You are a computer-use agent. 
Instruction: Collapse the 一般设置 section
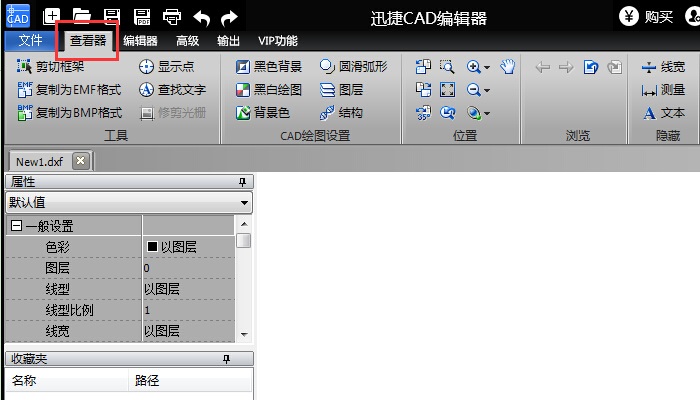point(16,227)
